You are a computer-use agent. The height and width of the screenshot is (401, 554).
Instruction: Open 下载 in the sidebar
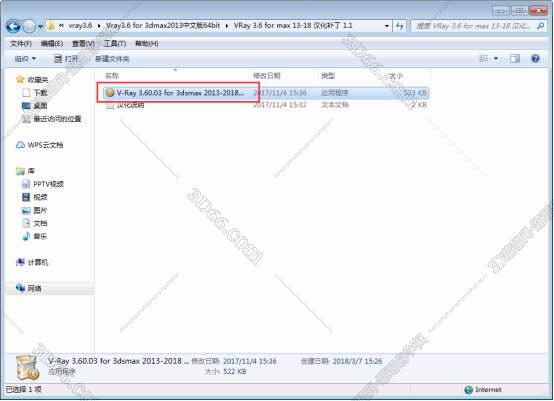click(40, 93)
